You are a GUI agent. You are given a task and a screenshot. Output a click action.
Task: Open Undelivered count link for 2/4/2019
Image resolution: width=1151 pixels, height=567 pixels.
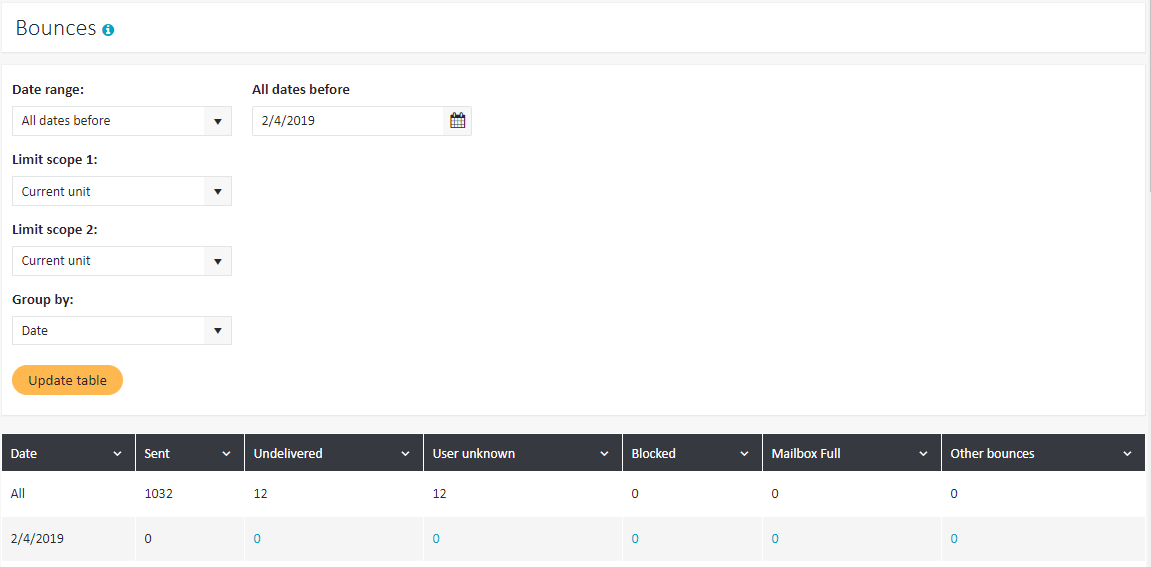click(257, 538)
